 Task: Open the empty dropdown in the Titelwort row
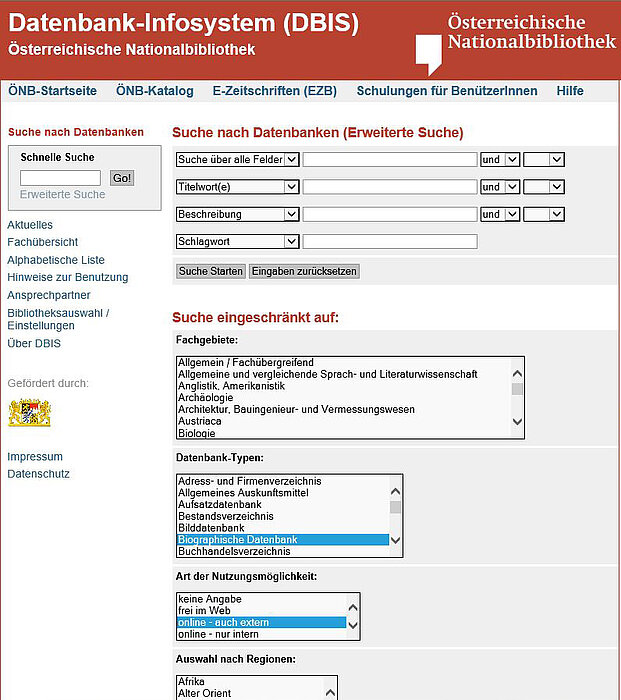click(x=544, y=187)
